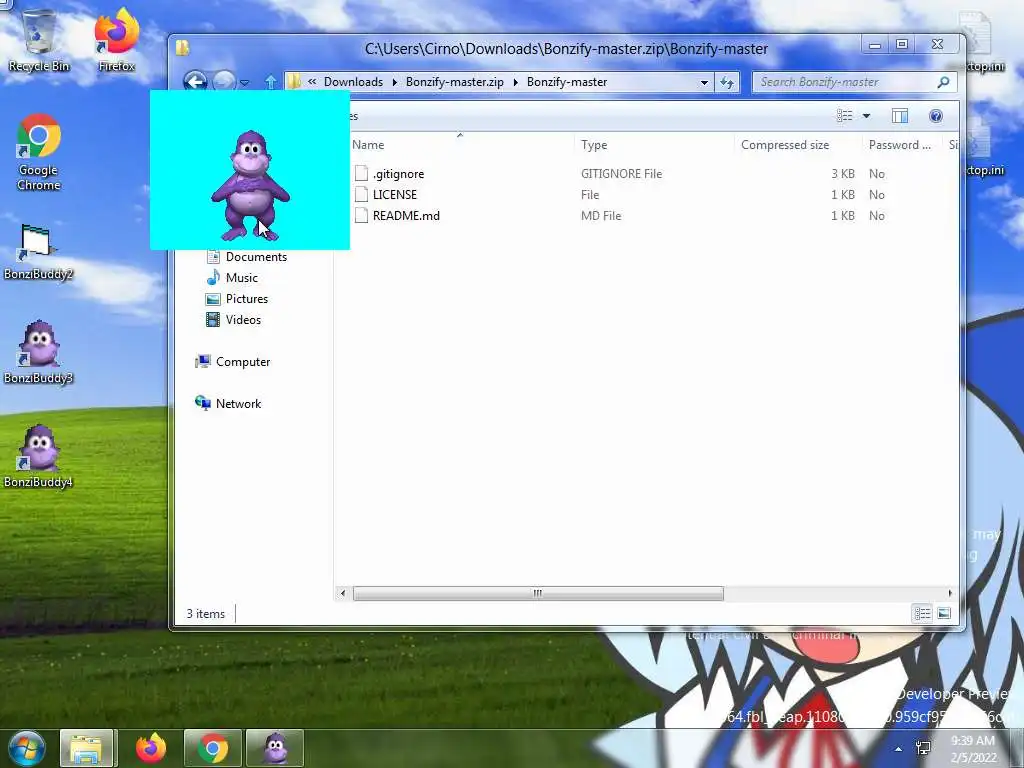Viewport: 1024px width, 768px height.
Task: Select the LICENSE file
Action: [394, 195]
